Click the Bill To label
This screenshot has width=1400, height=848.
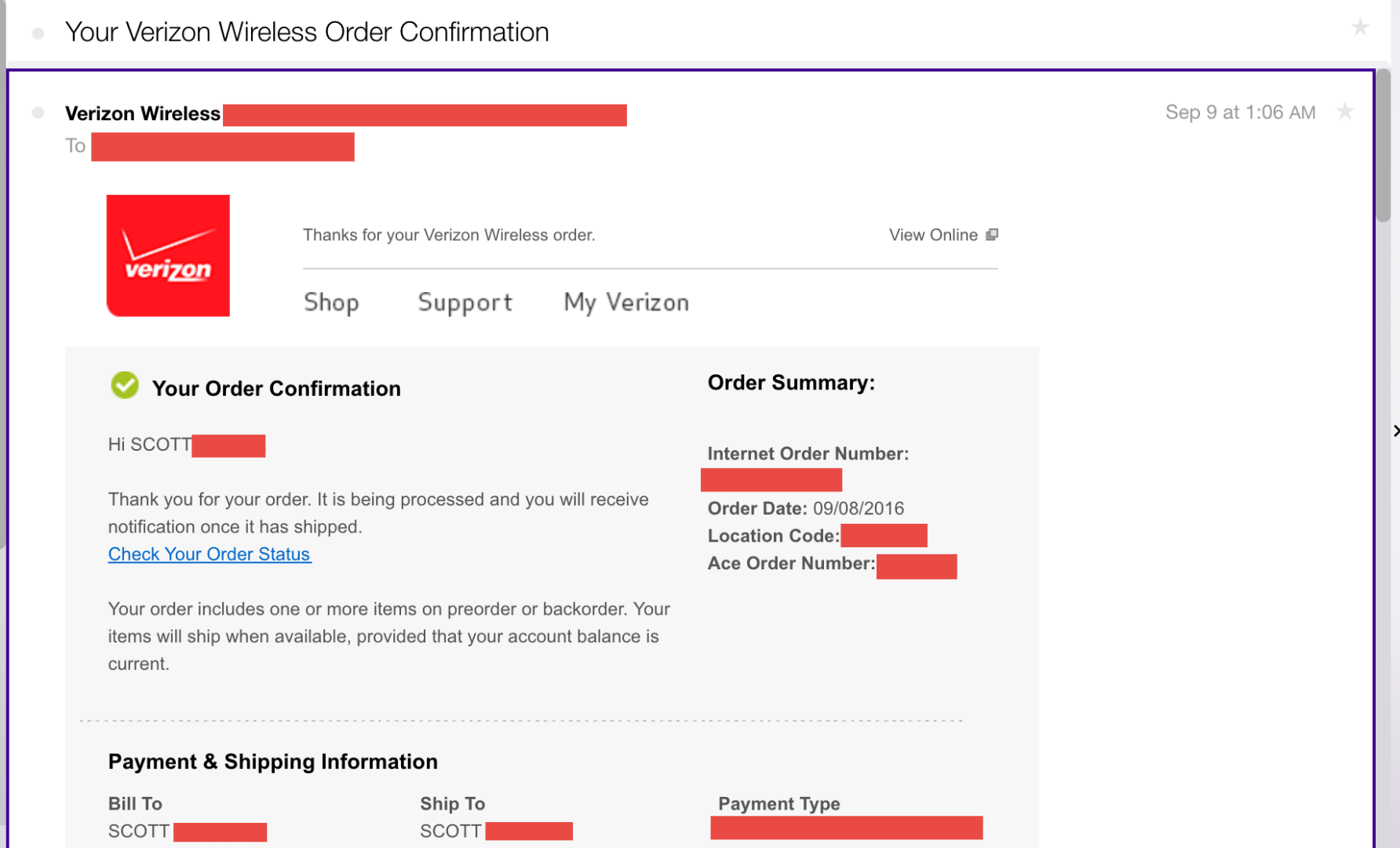(135, 803)
